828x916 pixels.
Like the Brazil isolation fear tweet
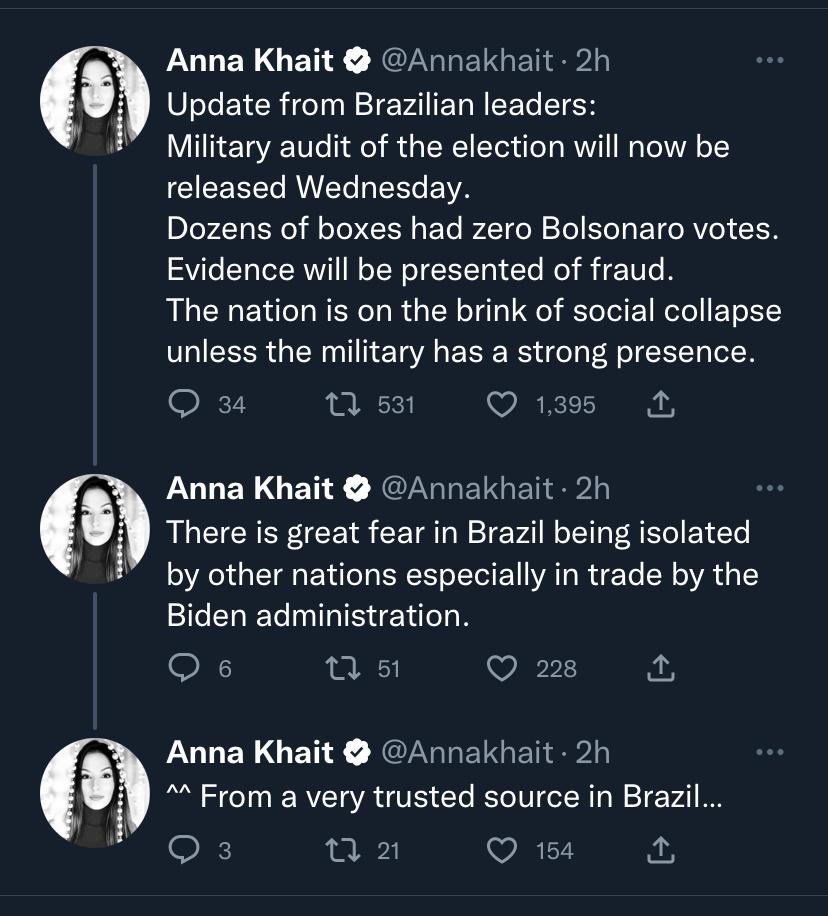500,668
